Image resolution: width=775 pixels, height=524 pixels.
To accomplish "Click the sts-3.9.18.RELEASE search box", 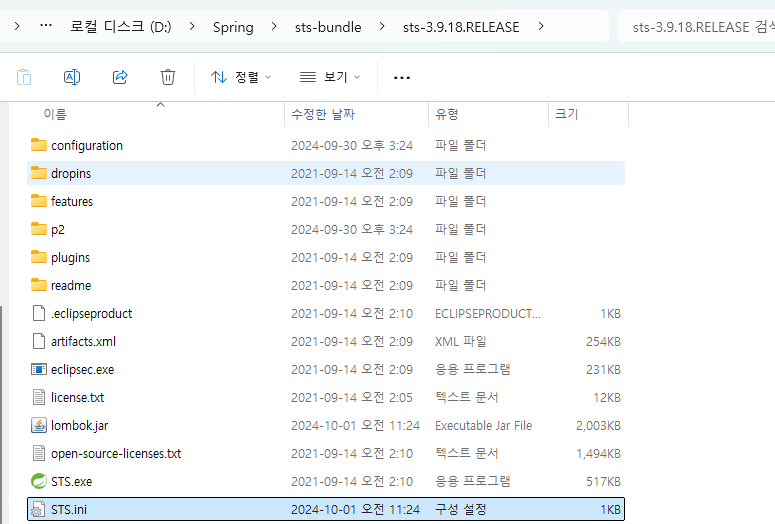I will click(696, 26).
